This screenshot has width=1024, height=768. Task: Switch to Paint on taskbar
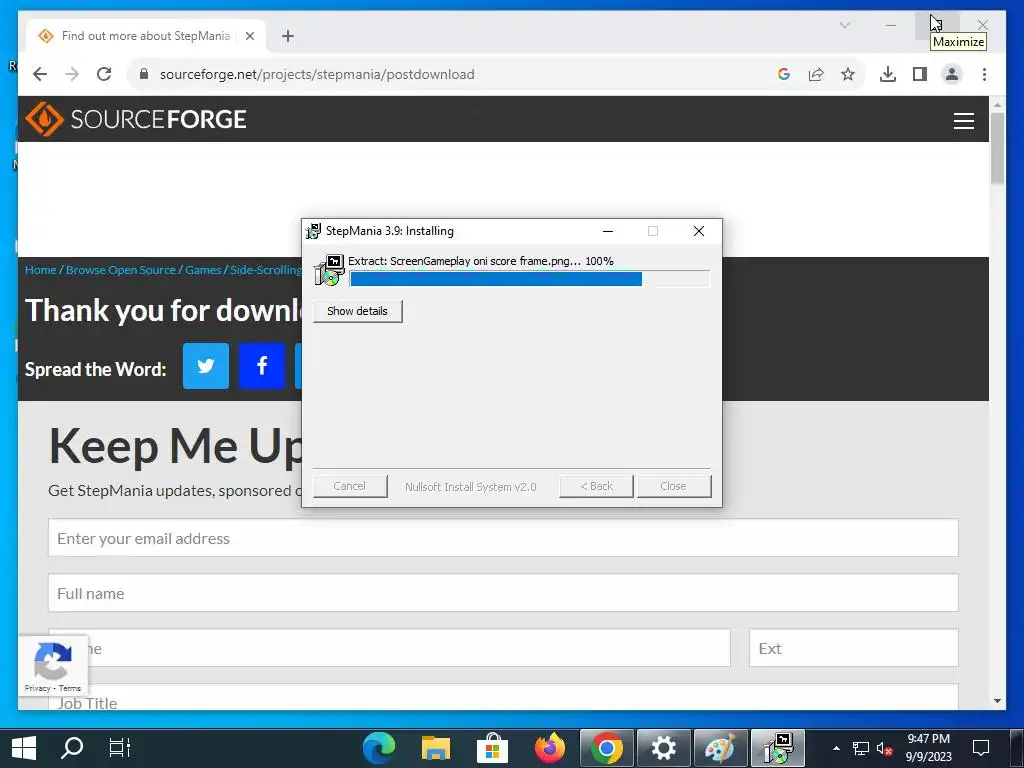click(x=720, y=748)
